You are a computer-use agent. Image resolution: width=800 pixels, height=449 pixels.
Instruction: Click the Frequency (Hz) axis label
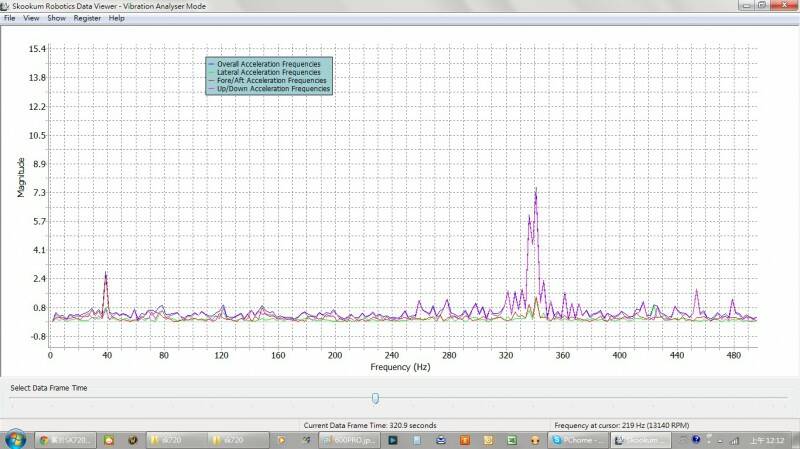point(400,367)
